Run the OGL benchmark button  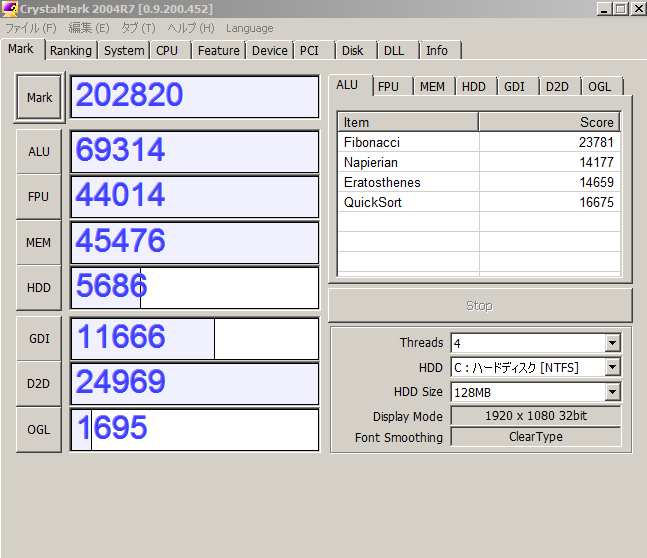(x=39, y=430)
